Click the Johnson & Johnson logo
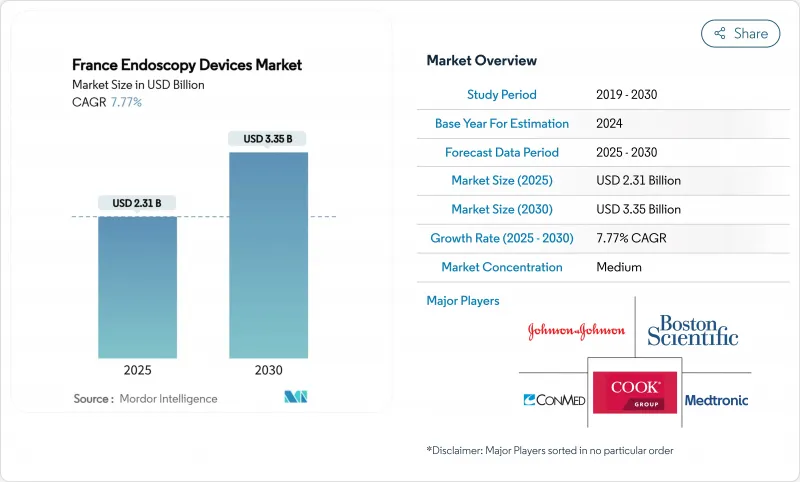This screenshot has width=800, height=482. click(x=576, y=331)
